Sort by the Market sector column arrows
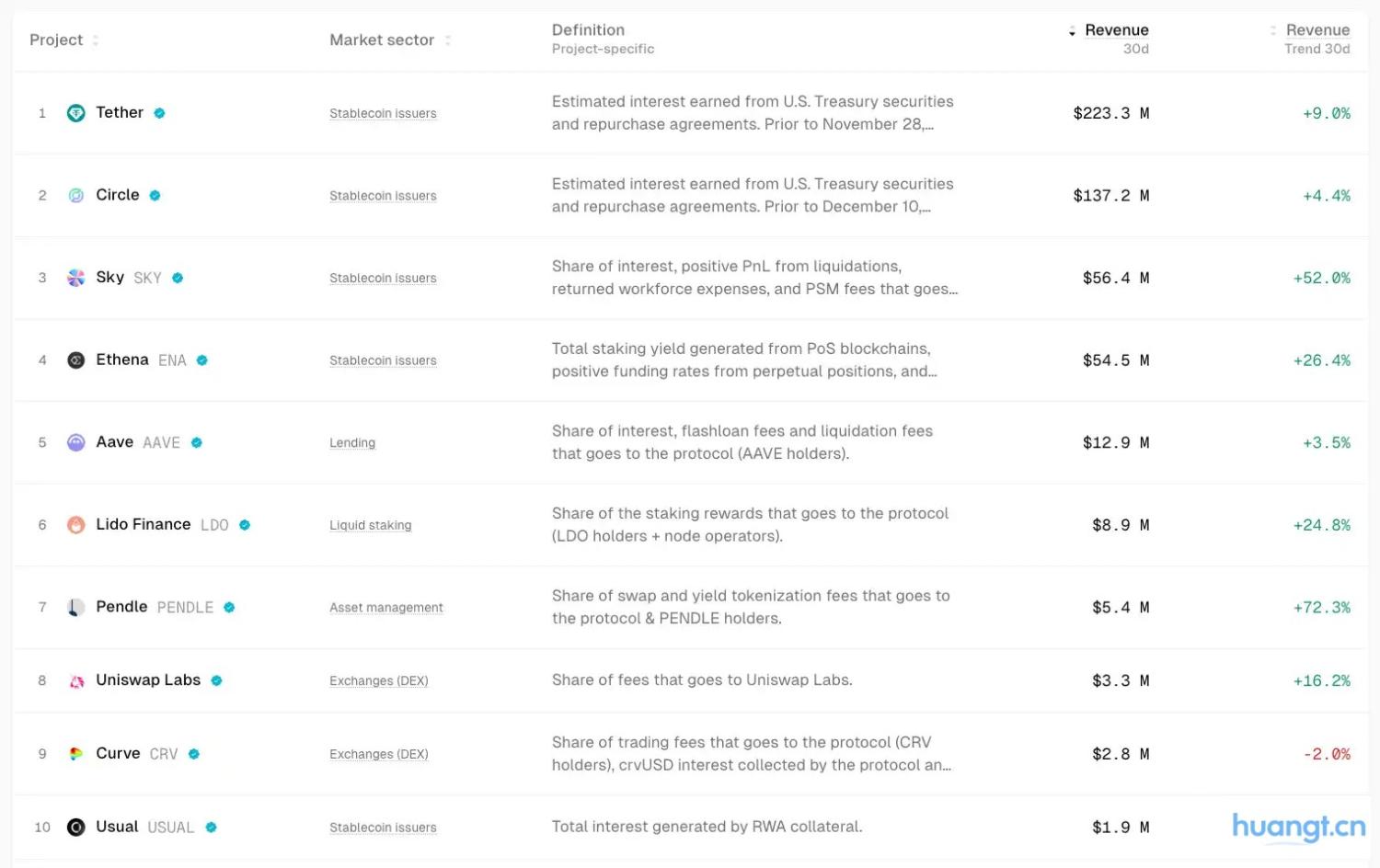Screen dimensions: 1380x868 [448, 40]
